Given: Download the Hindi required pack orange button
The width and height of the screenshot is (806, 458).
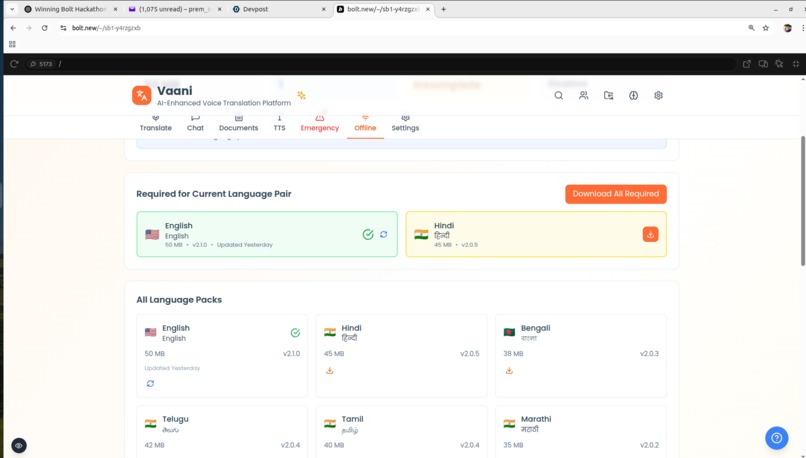Looking at the screenshot, I should click(x=650, y=234).
